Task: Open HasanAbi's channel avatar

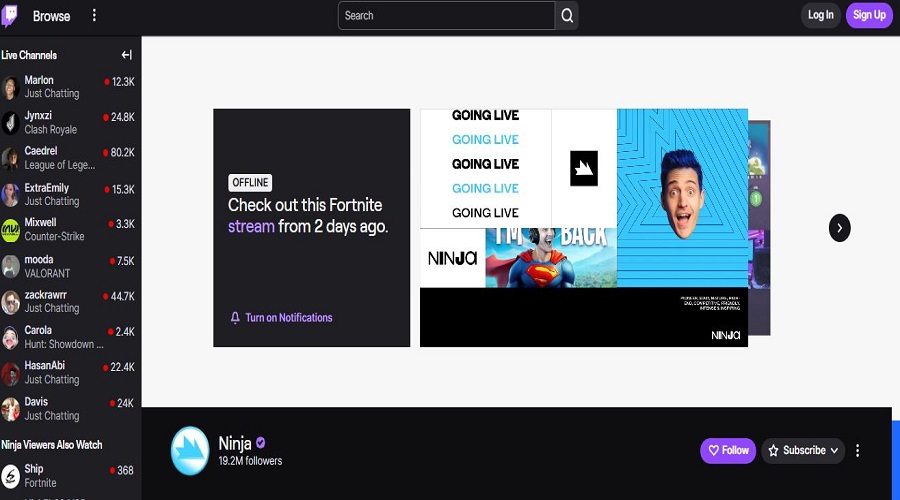Action: [10, 373]
